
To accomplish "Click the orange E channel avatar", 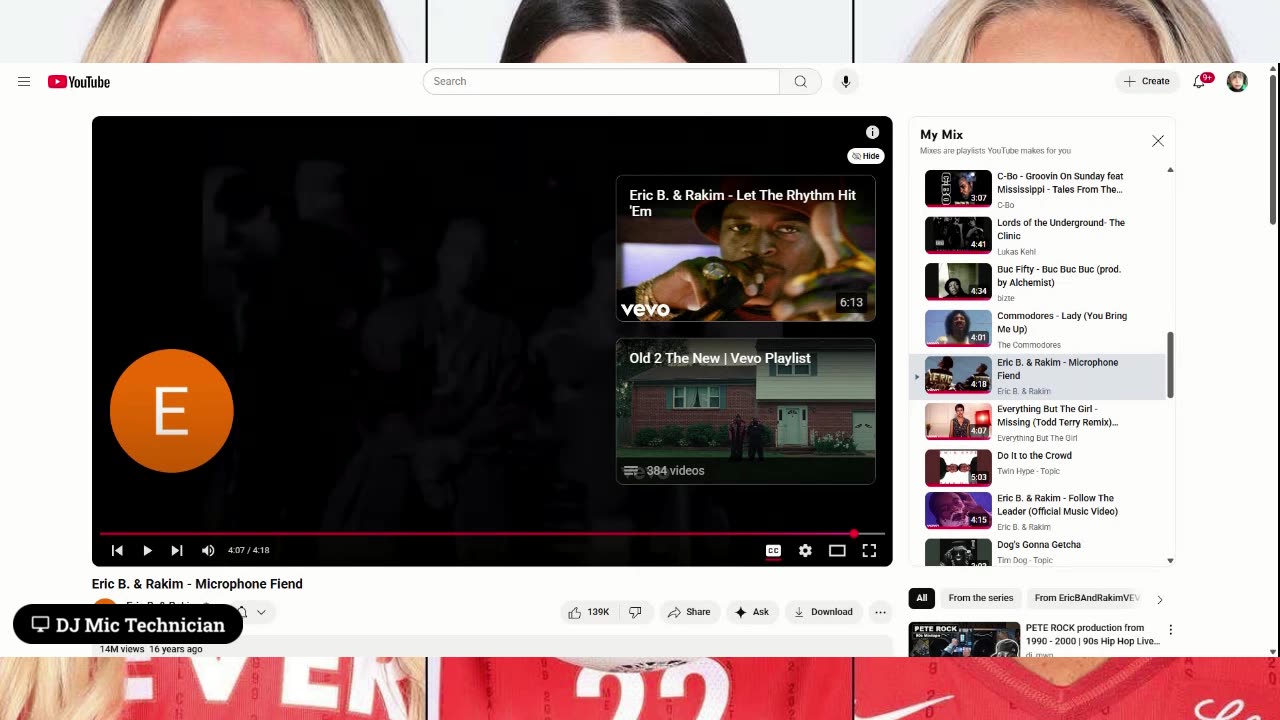I will [x=172, y=411].
